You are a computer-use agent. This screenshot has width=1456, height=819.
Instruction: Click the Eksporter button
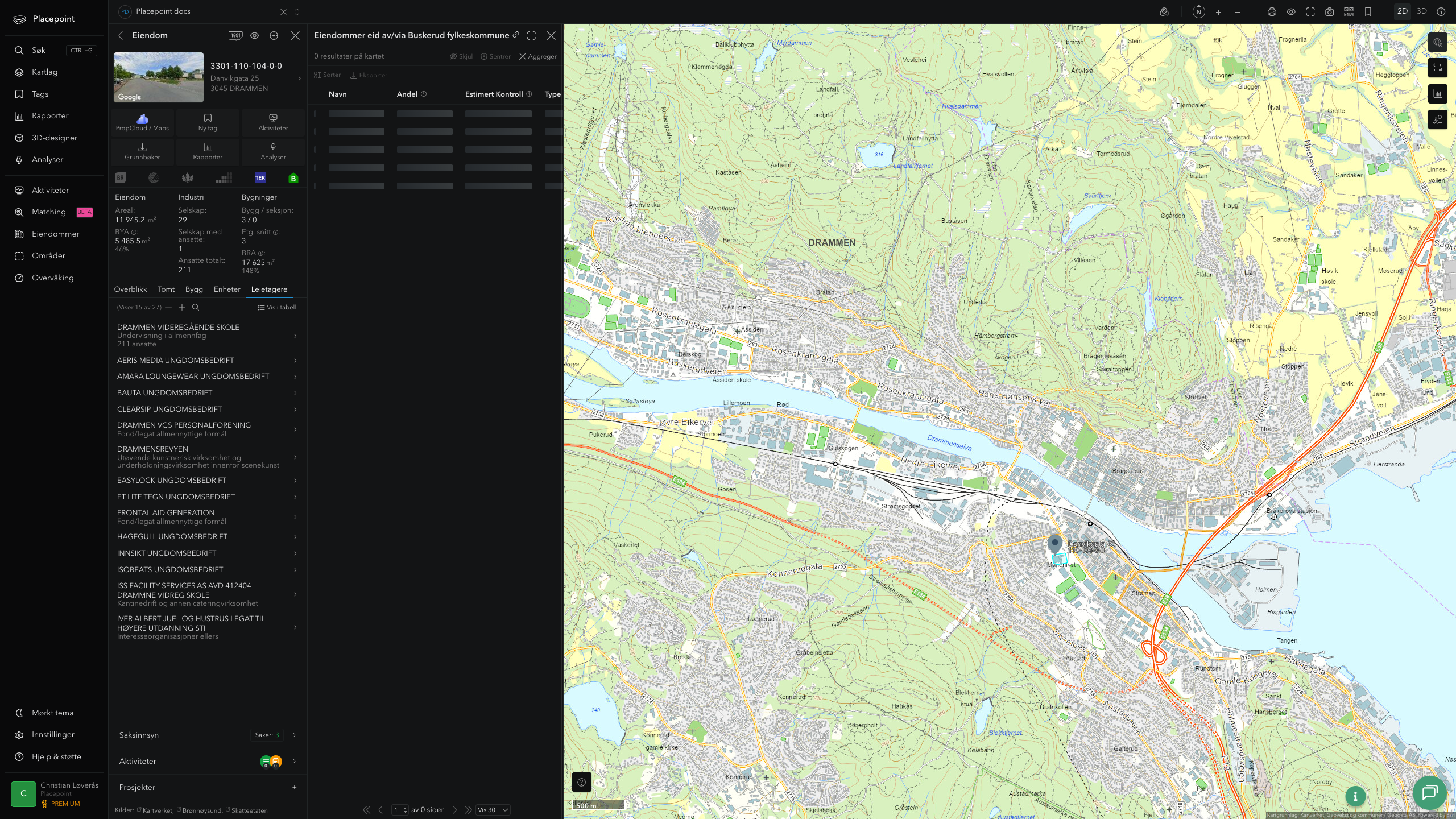click(369, 75)
